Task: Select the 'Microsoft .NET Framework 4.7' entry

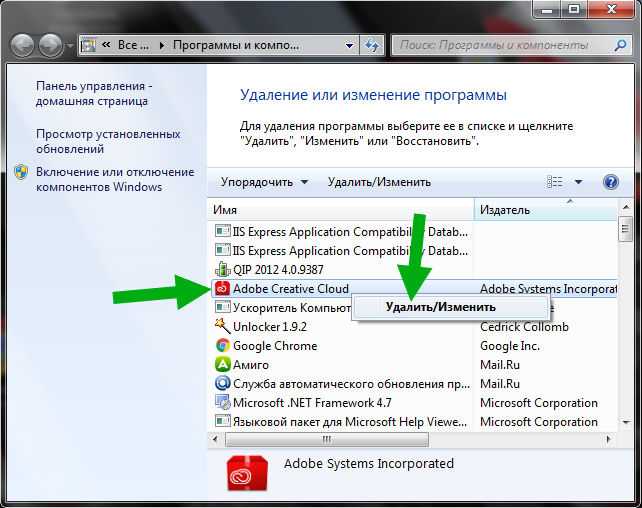Action: coord(312,403)
